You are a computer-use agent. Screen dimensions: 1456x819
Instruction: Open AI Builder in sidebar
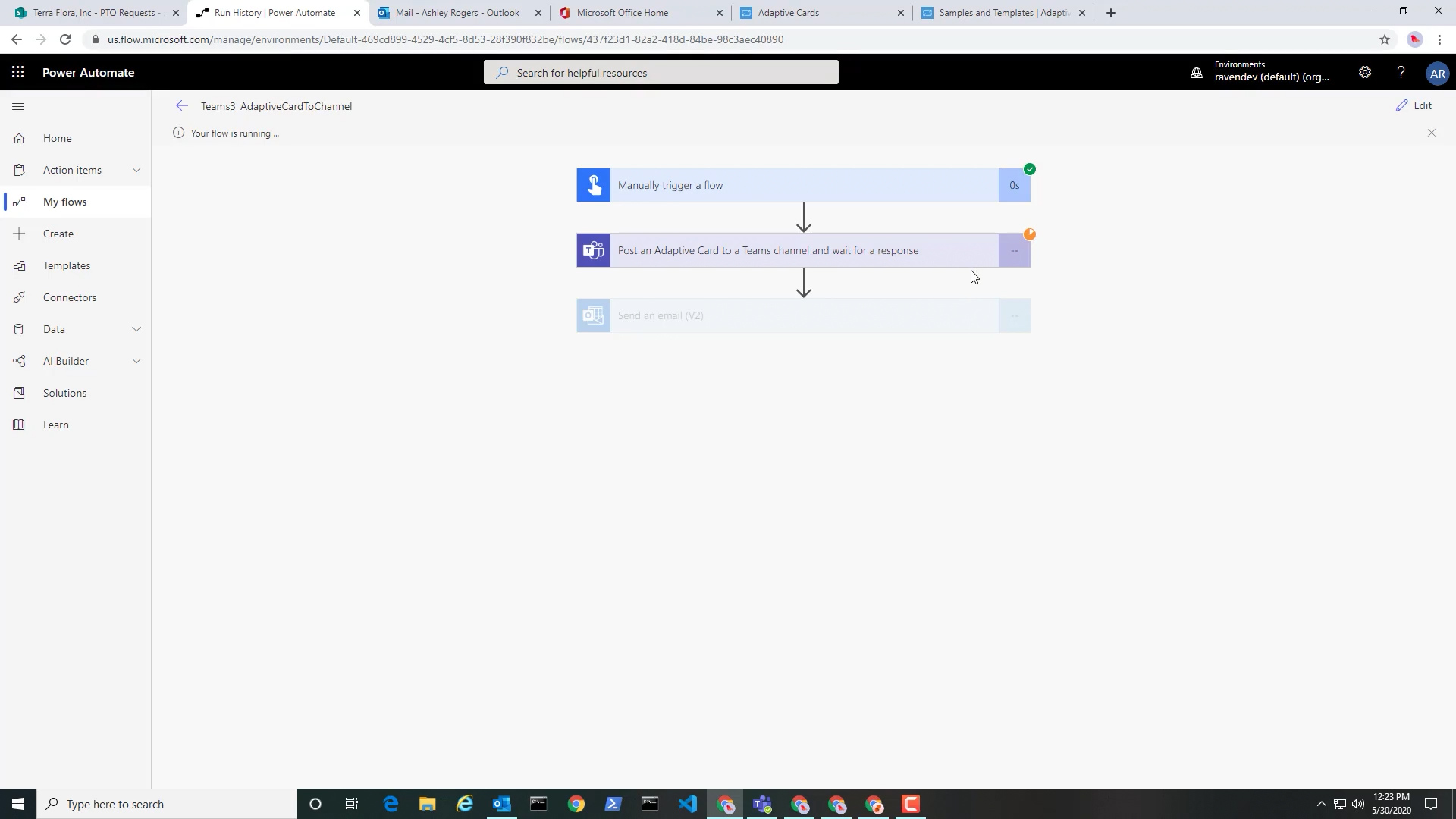[x=66, y=361]
